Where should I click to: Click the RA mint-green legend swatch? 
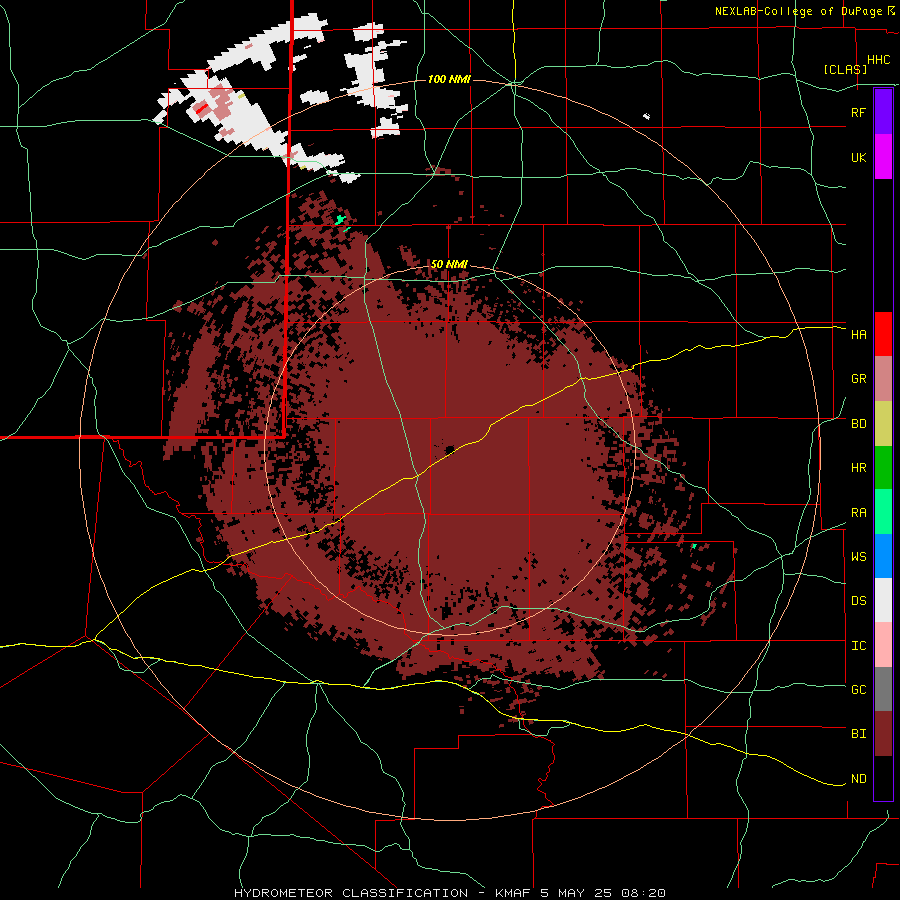883,512
